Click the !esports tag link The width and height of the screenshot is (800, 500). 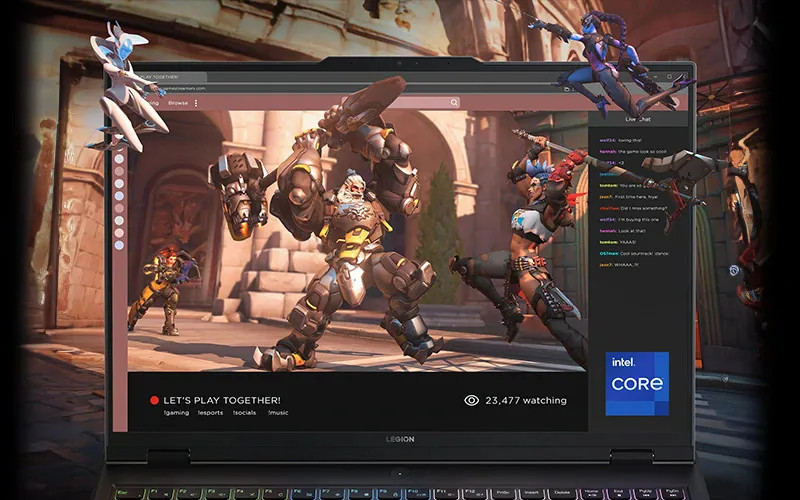pos(210,412)
